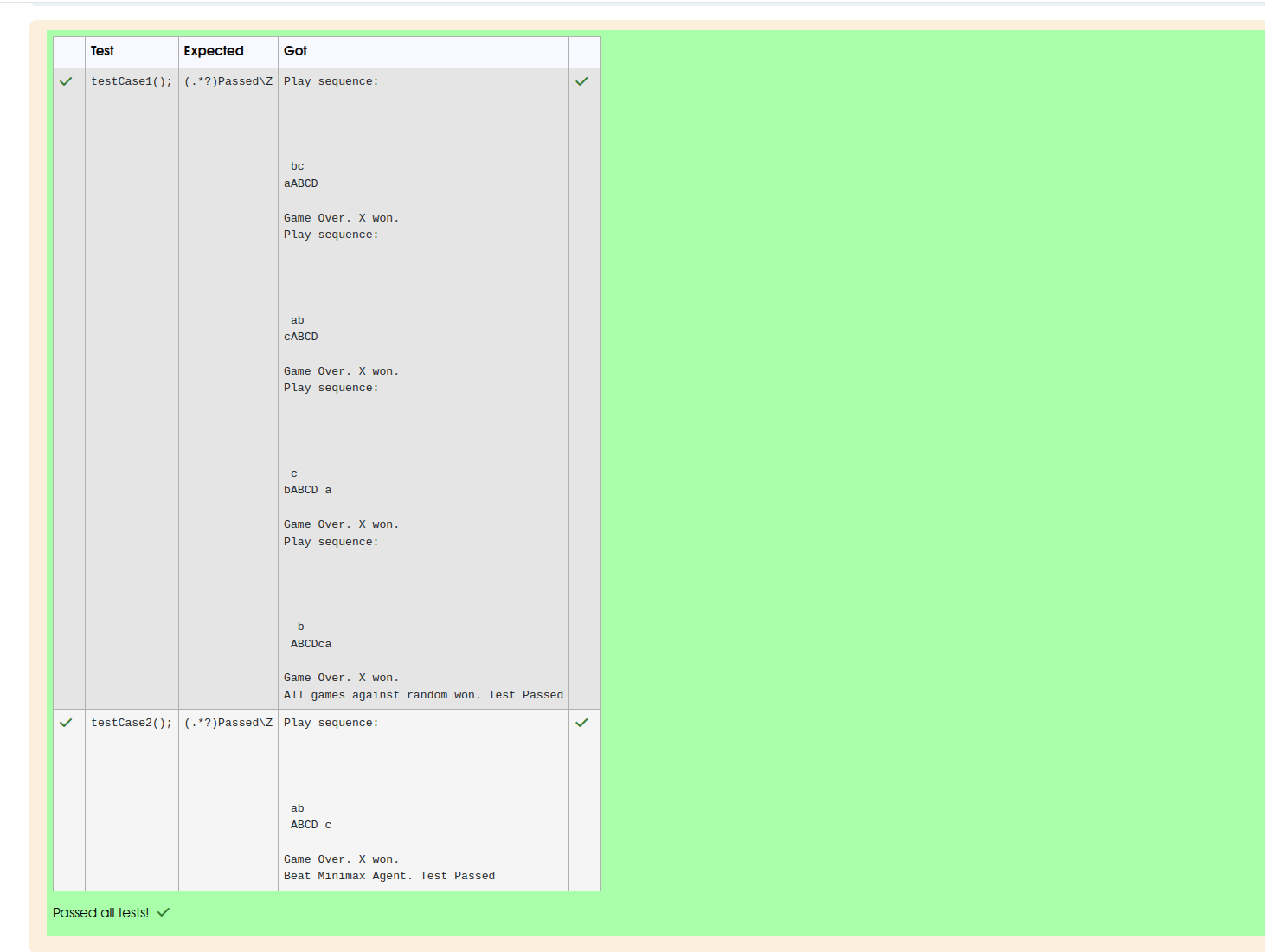
Task: Select the "Expected" column header
Action: pyautogui.click(x=214, y=51)
